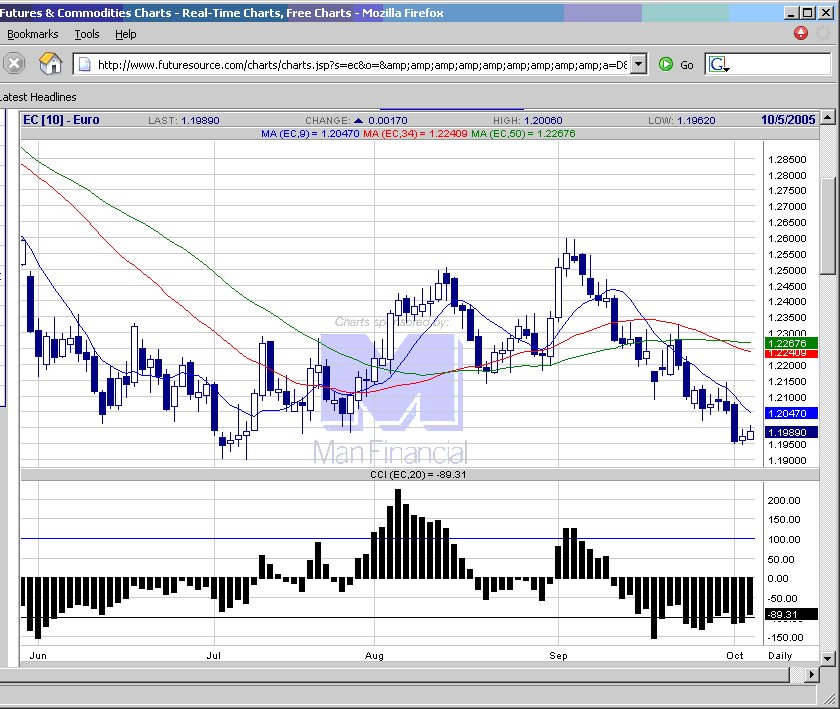Click the EC [10] - Euro symbol title

click(x=63, y=119)
